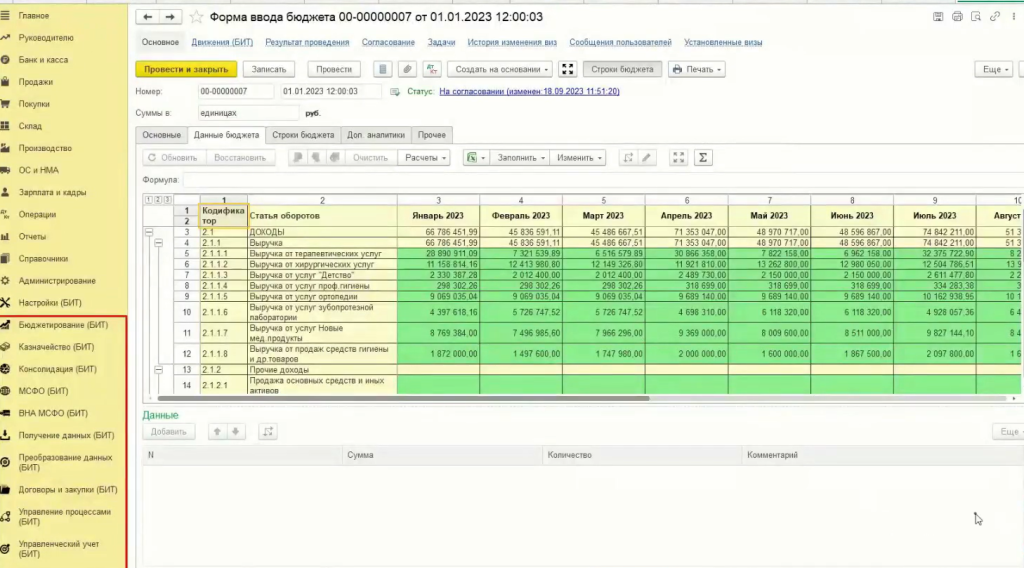
Task: Click the copy link icon at top right
Action: pos(995,16)
